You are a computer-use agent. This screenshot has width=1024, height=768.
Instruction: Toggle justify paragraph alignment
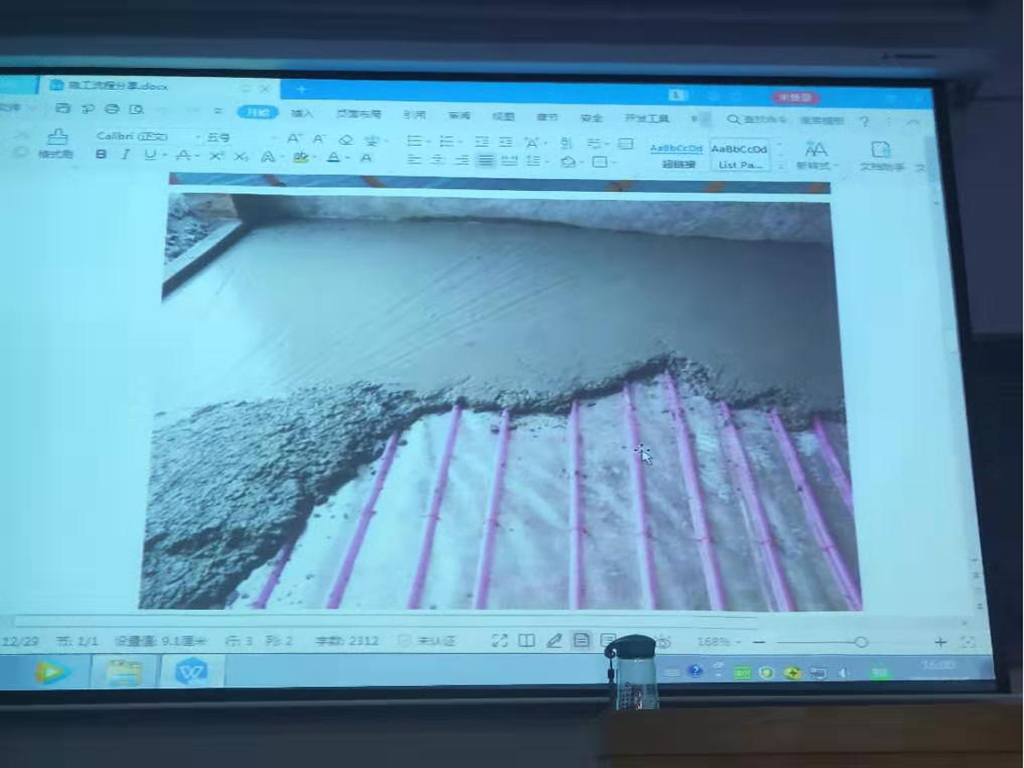point(485,160)
